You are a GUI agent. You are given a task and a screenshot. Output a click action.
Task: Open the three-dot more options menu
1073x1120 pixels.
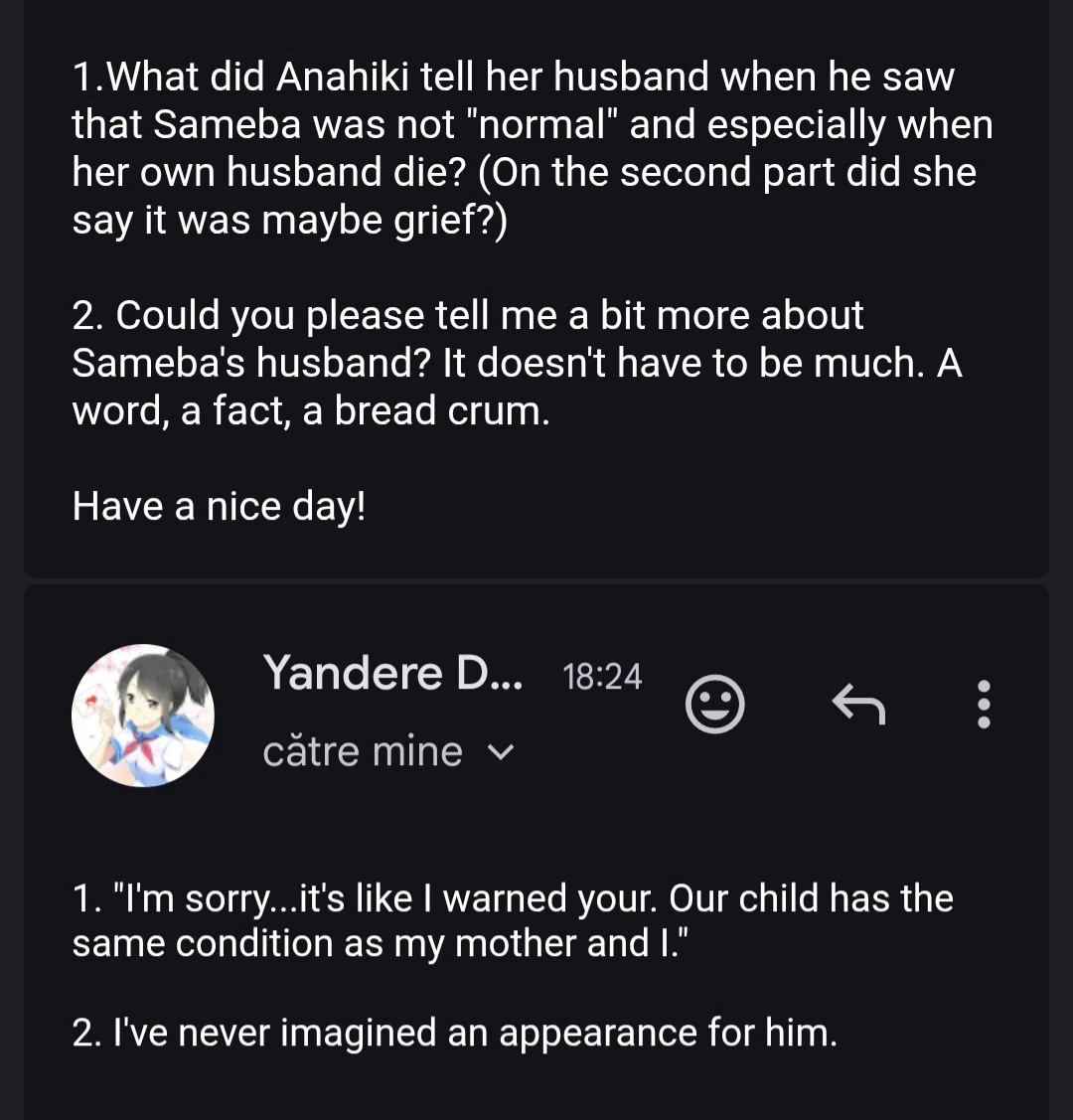(x=983, y=704)
